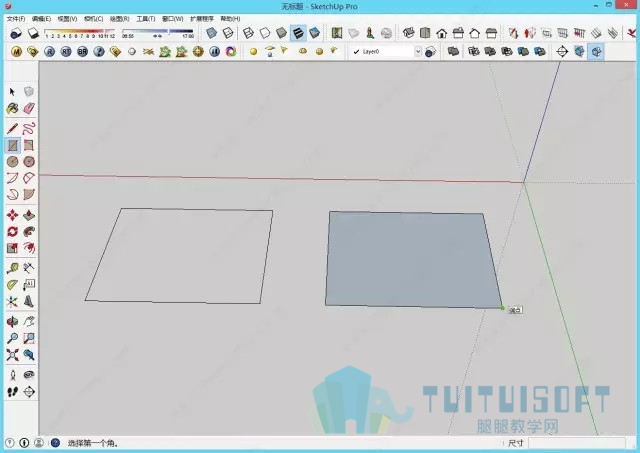Pick the Freehand squiggle tool
The image size is (640, 453).
click(29, 129)
